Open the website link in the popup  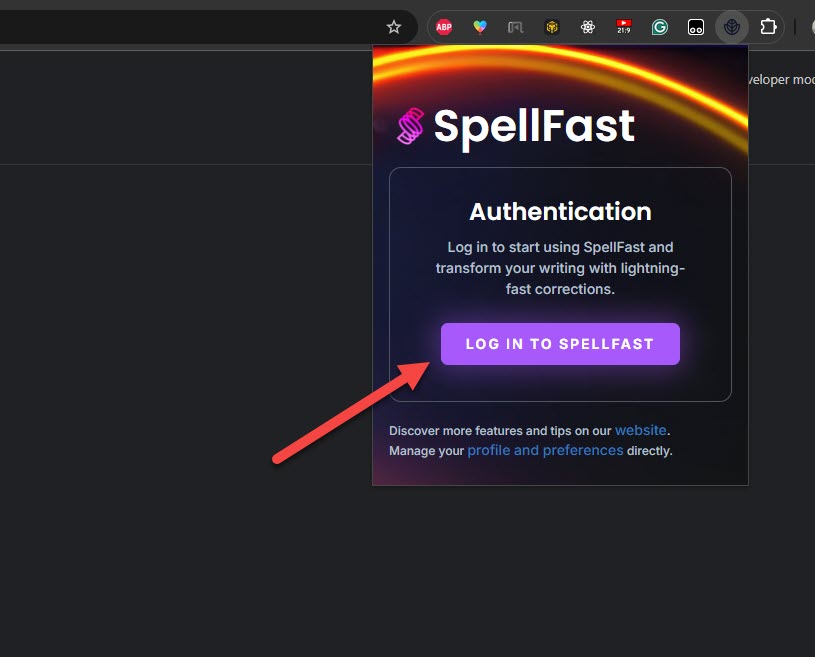tap(640, 430)
